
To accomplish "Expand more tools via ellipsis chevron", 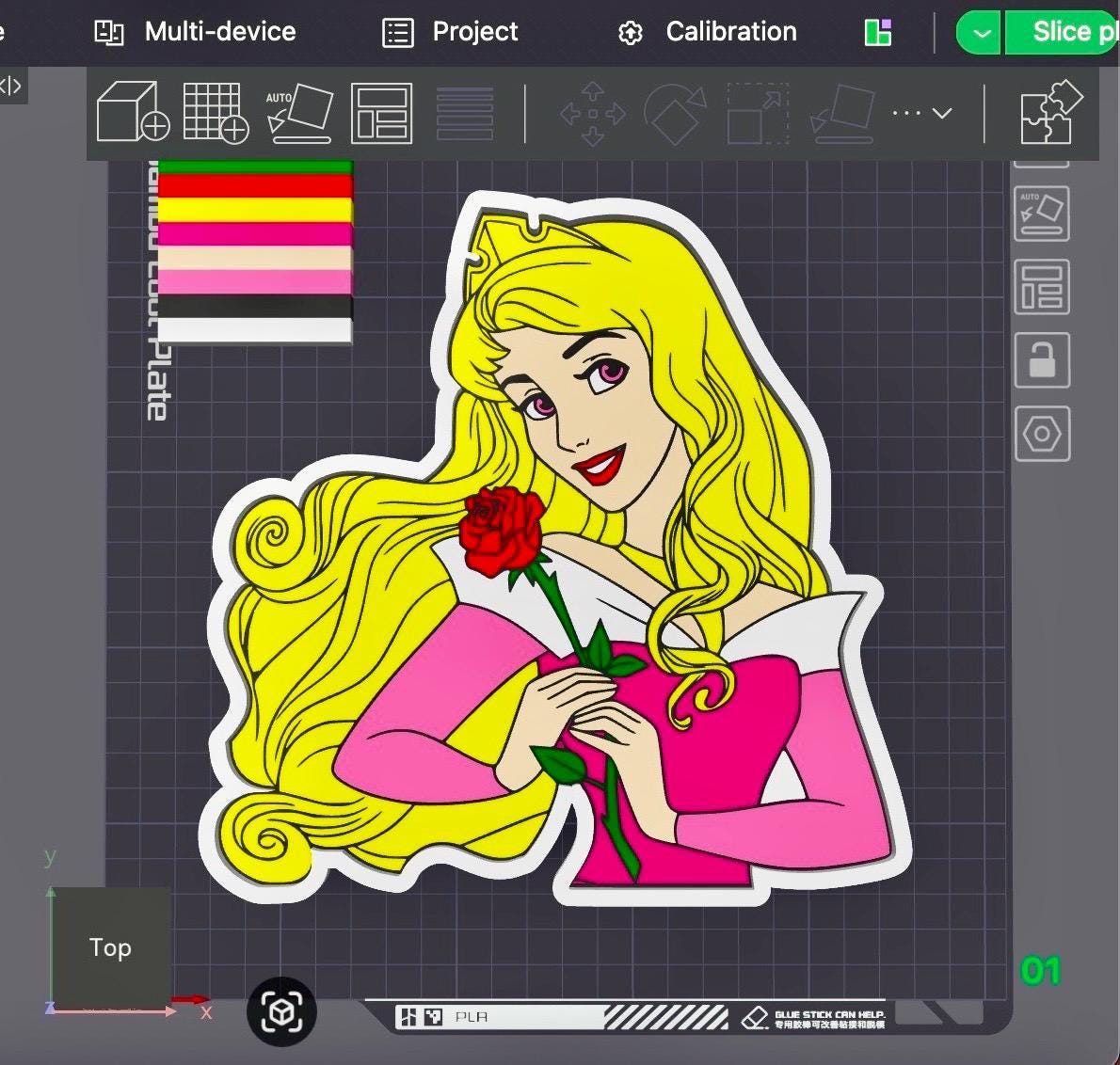I will pyautogui.click(x=922, y=113).
